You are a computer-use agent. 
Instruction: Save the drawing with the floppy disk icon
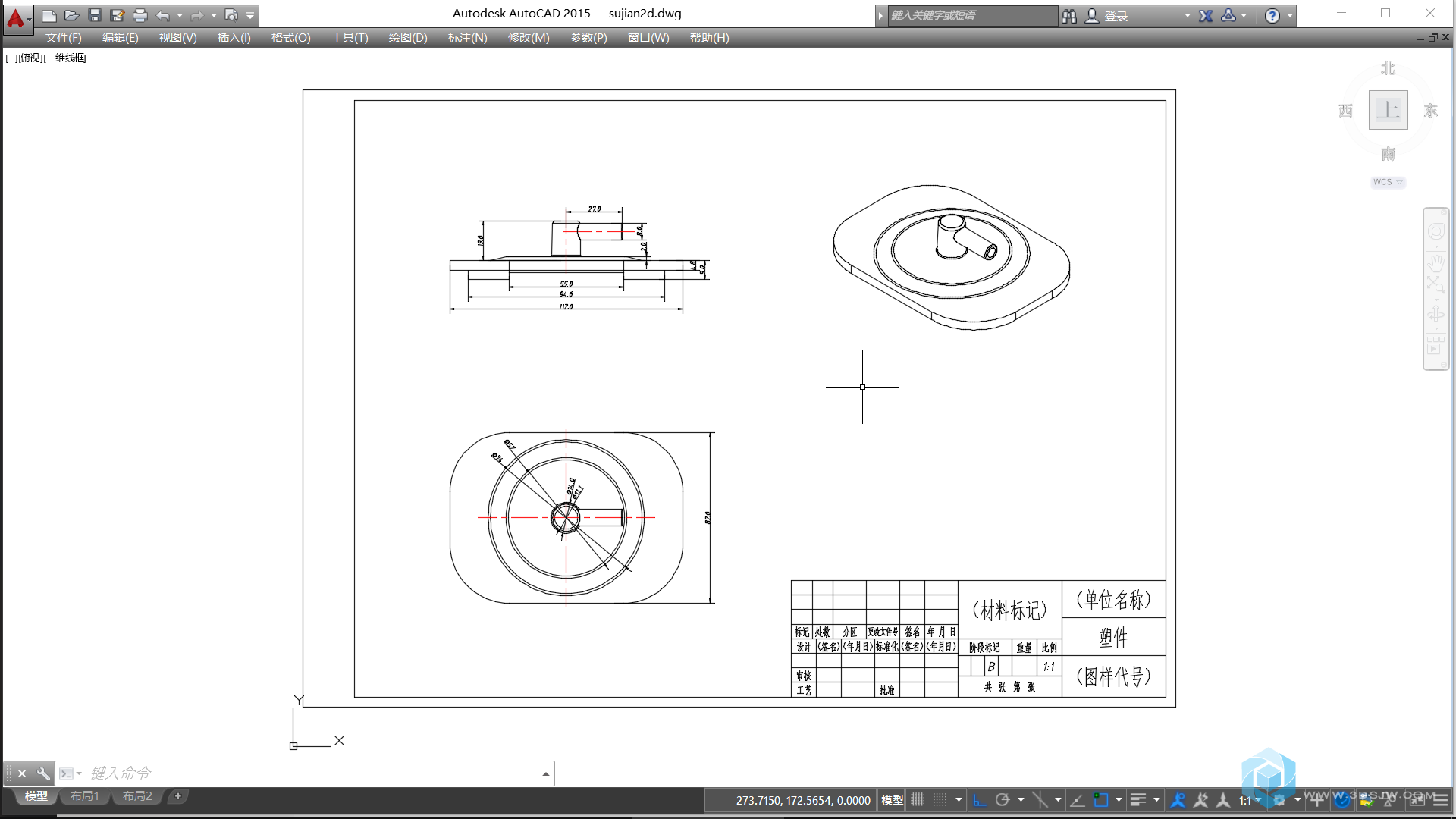(x=95, y=15)
